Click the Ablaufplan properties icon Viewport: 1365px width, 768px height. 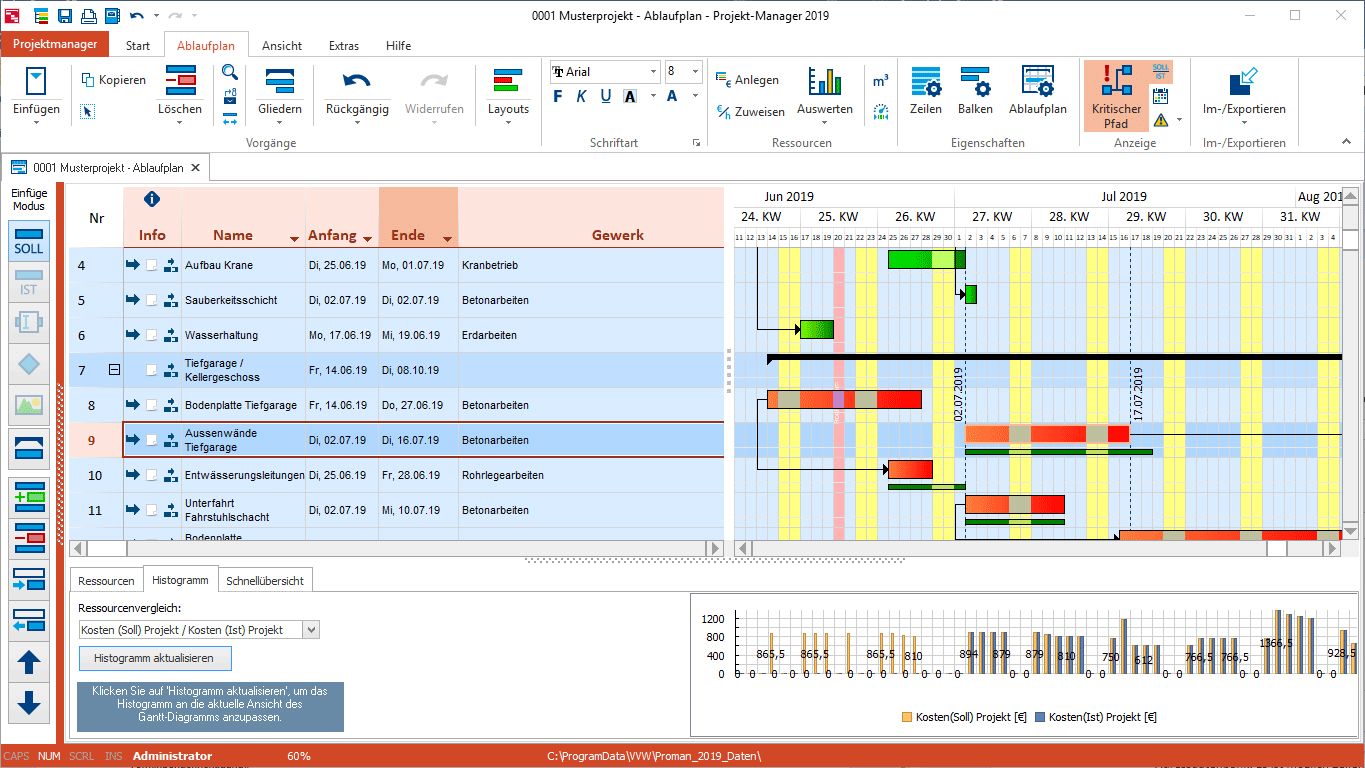(1037, 81)
